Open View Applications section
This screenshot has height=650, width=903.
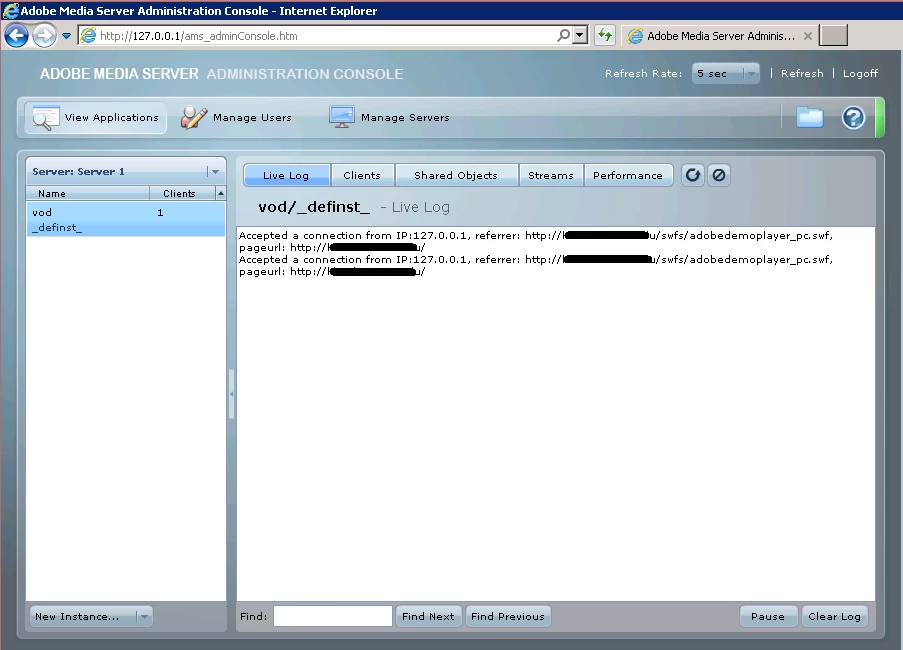[x=96, y=117]
